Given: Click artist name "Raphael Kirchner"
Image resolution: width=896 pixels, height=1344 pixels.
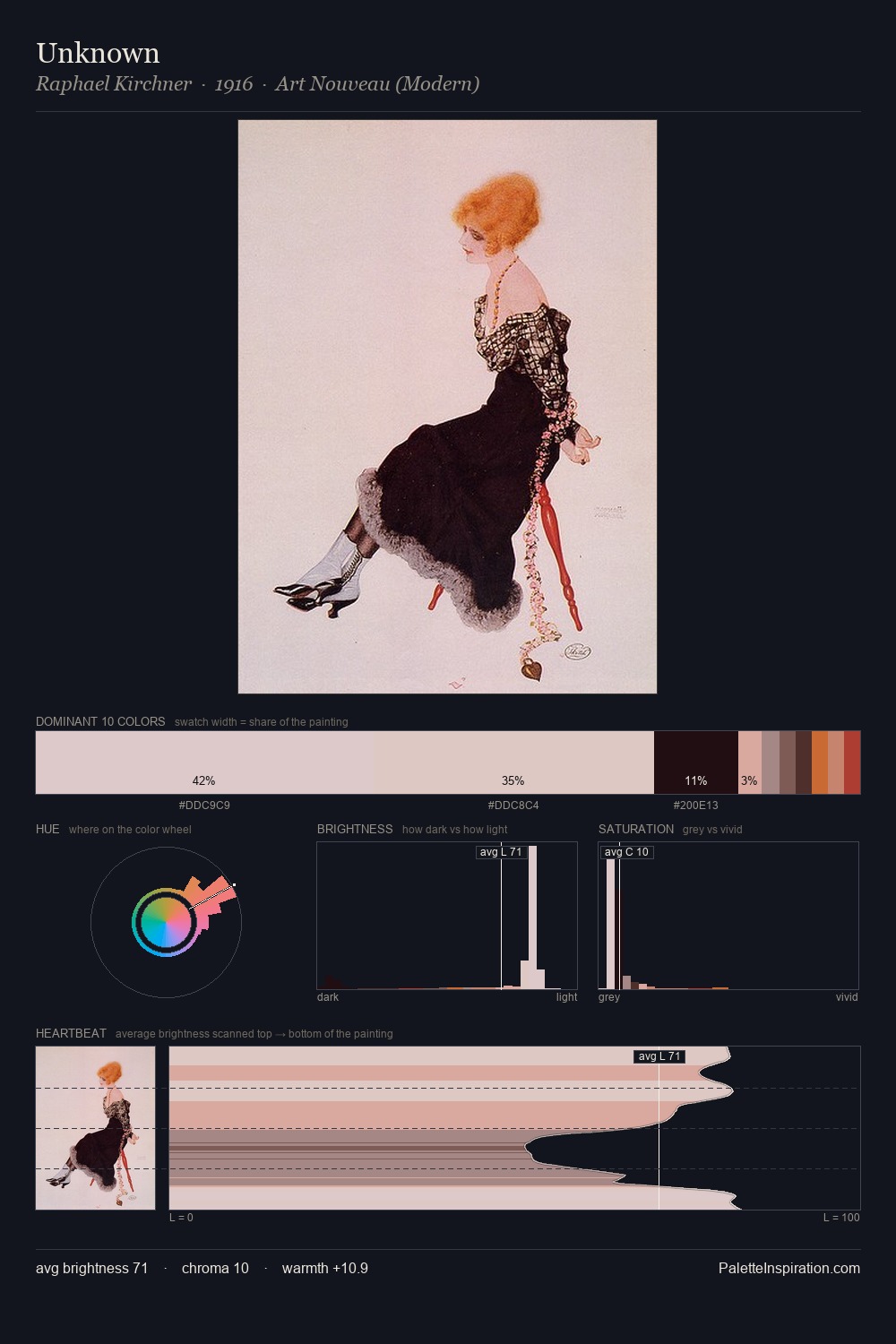Looking at the screenshot, I should coord(114,83).
